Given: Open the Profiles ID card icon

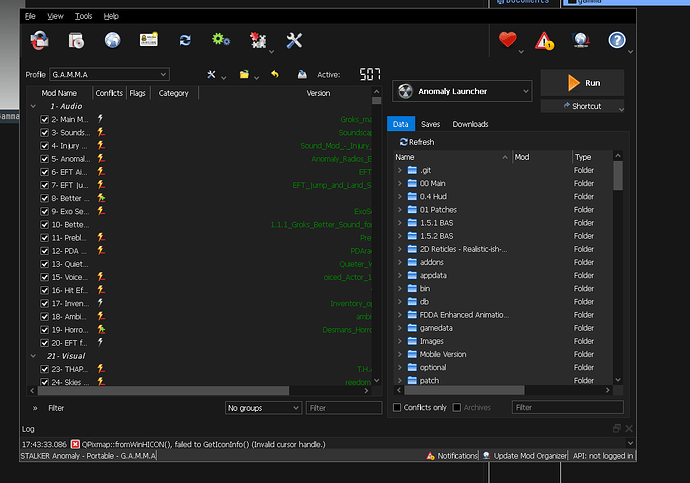Looking at the screenshot, I should coord(149,40).
